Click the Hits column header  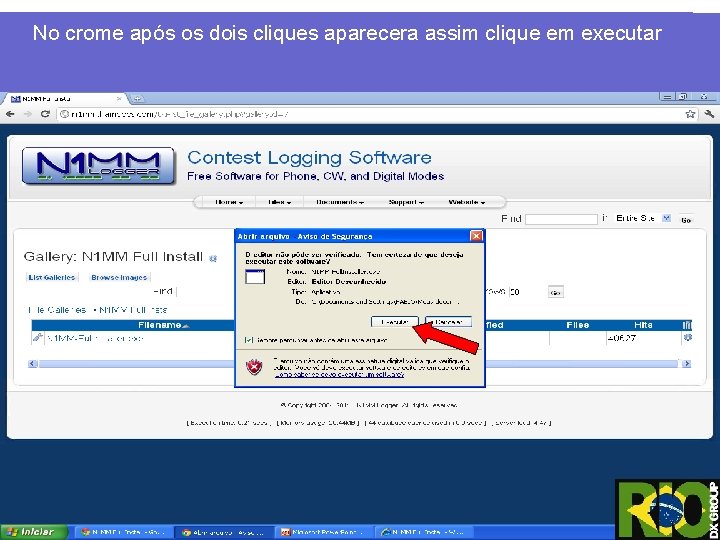[643, 325]
